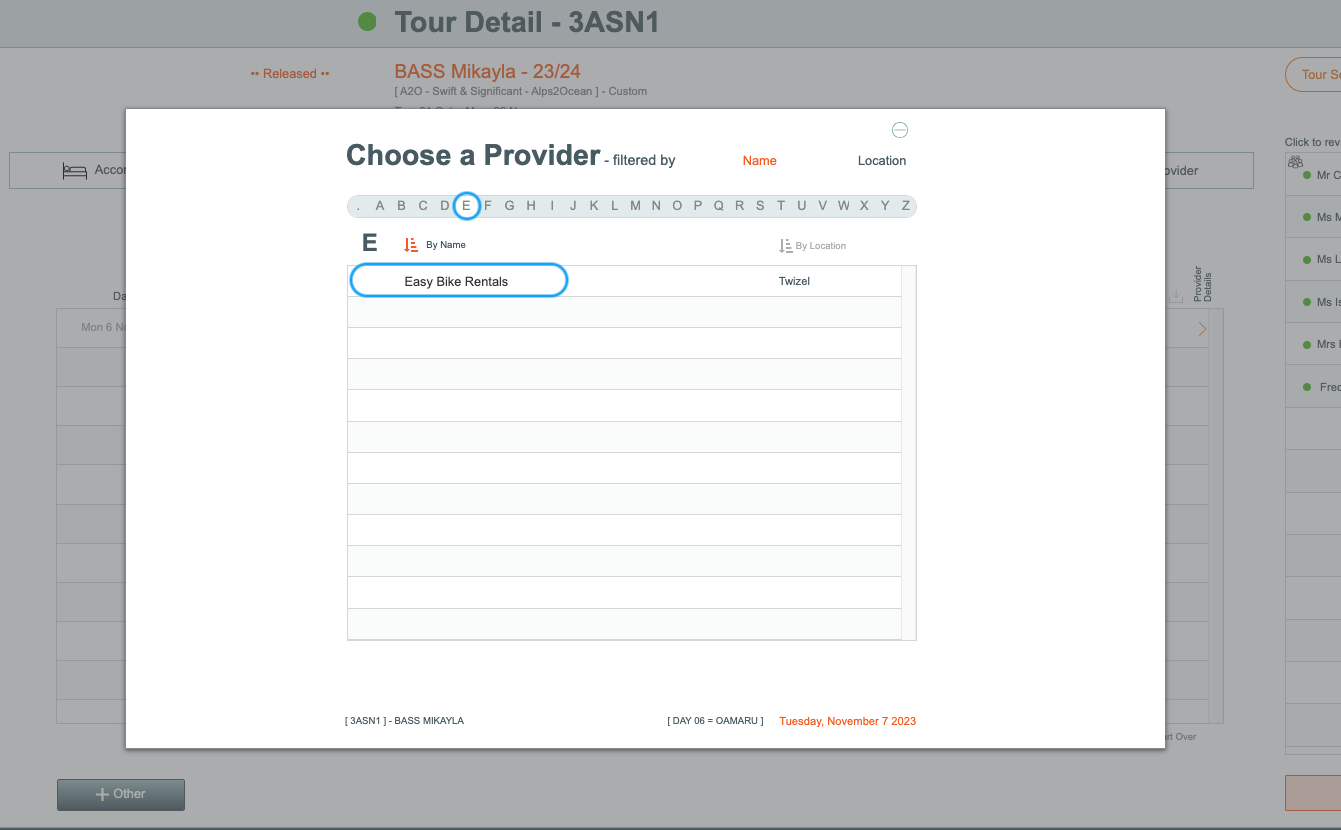The width and height of the screenshot is (1341, 830).
Task: Select letter E in alphabet bar
Action: point(466,206)
